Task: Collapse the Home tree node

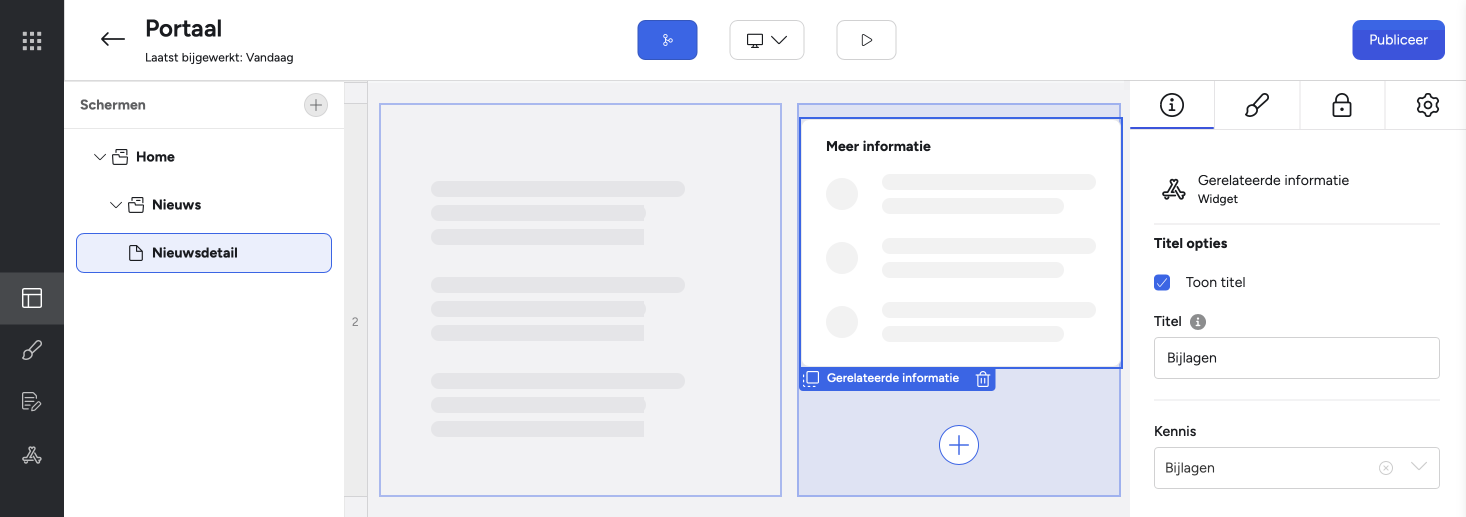Action: click(x=99, y=157)
